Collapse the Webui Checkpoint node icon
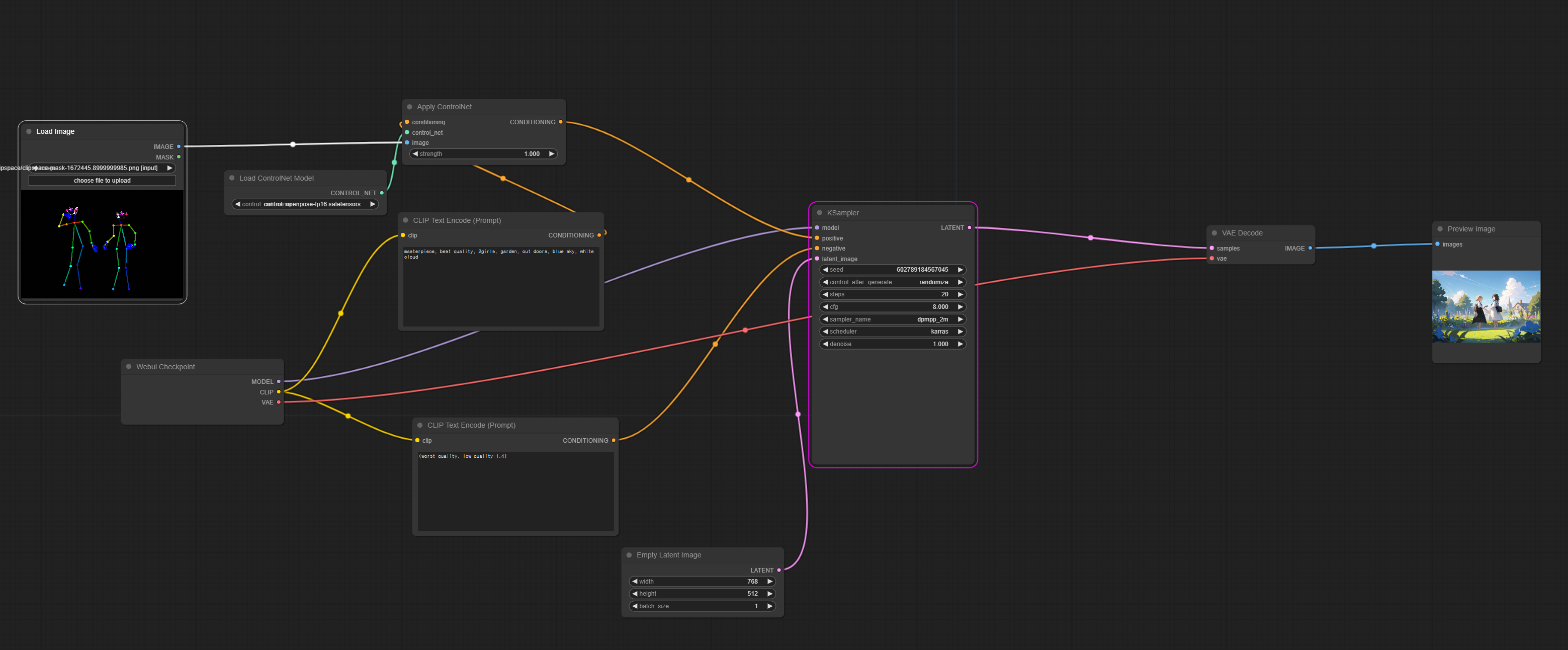1568x650 pixels. coord(128,366)
